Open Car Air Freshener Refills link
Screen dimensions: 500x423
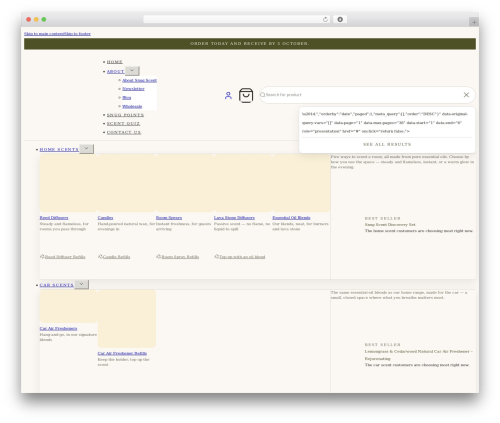click(x=122, y=353)
